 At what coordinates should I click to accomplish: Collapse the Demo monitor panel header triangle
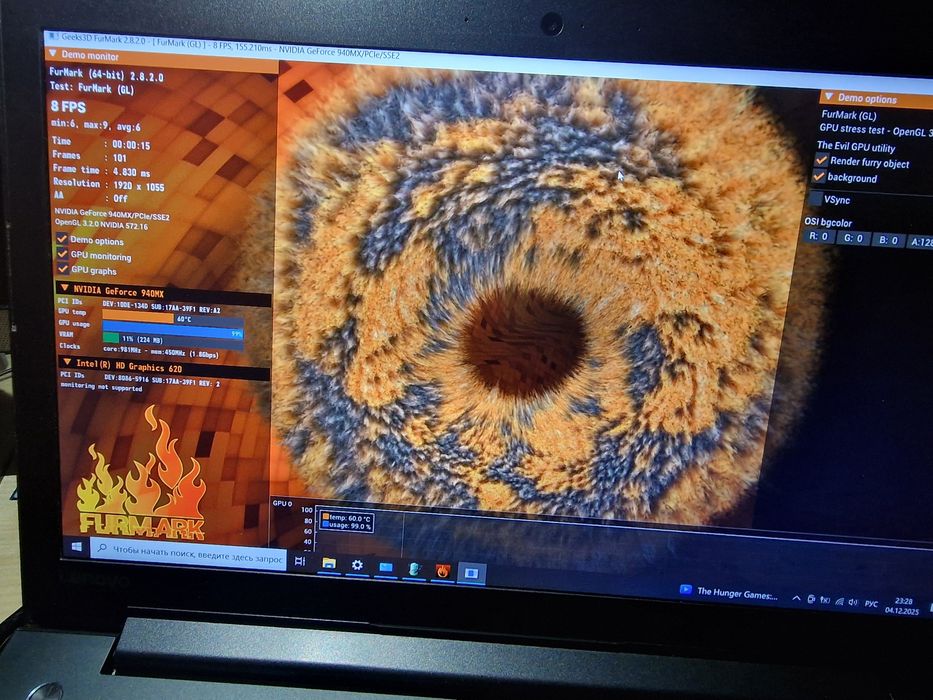coord(53,54)
